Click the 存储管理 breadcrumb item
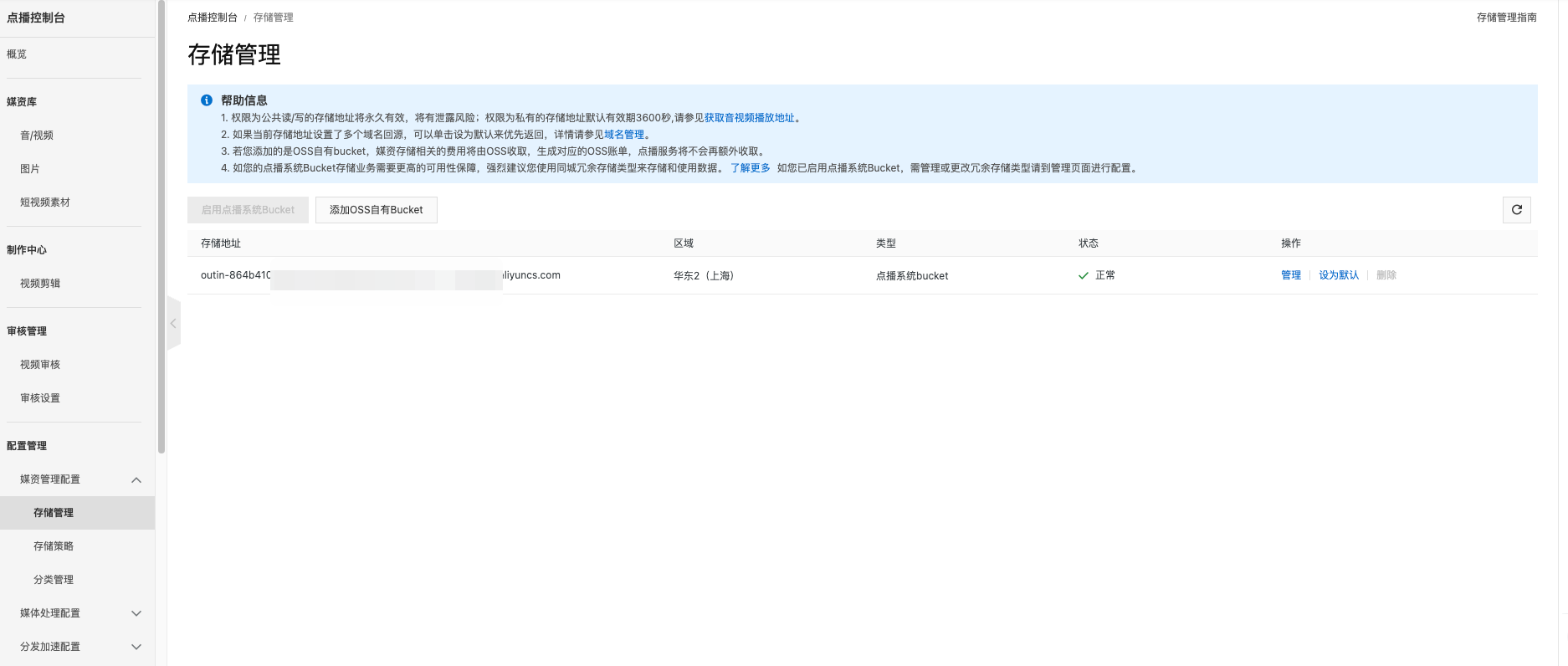The height and width of the screenshot is (666, 1568). click(x=274, y=18)
